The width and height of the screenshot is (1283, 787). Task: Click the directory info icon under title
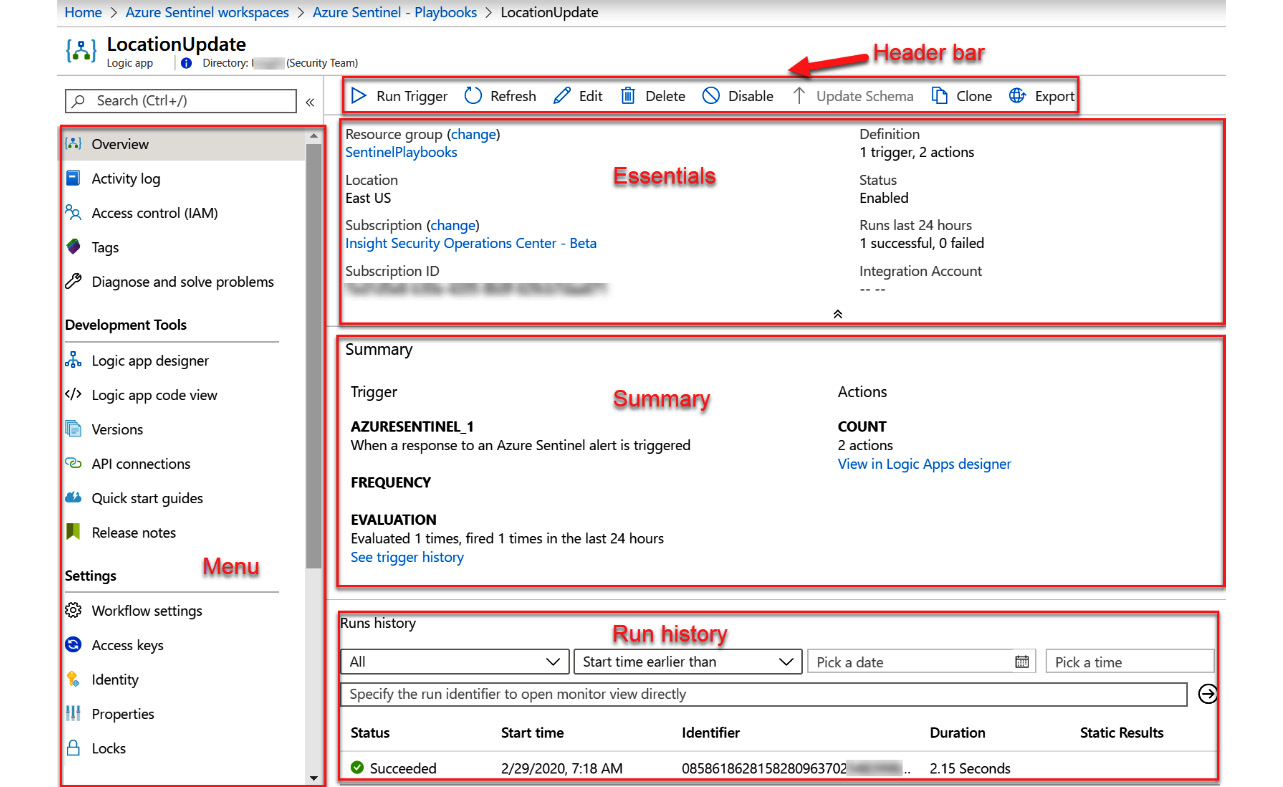coord(186,63)
